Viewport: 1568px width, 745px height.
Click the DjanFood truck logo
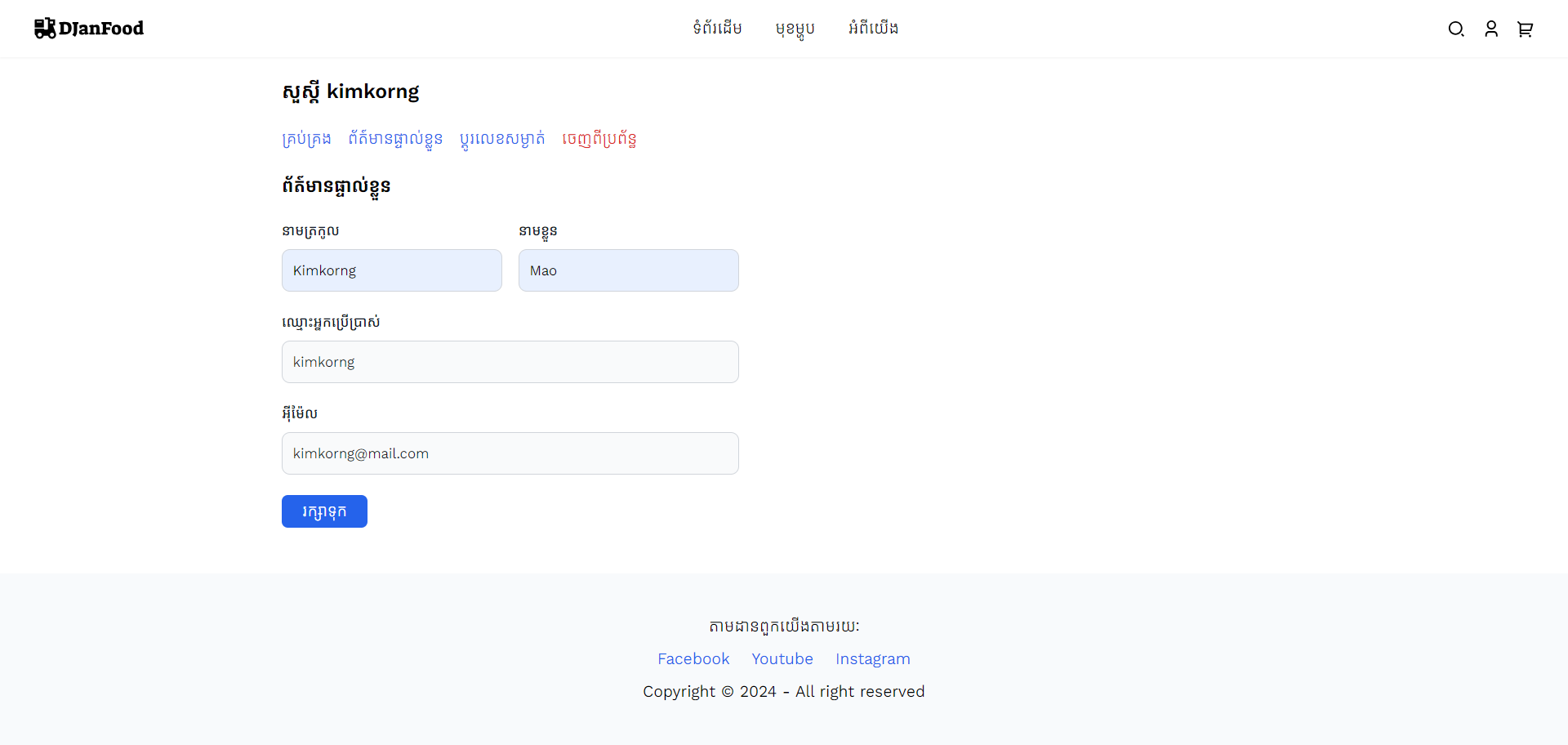click(x=89, y=29)
